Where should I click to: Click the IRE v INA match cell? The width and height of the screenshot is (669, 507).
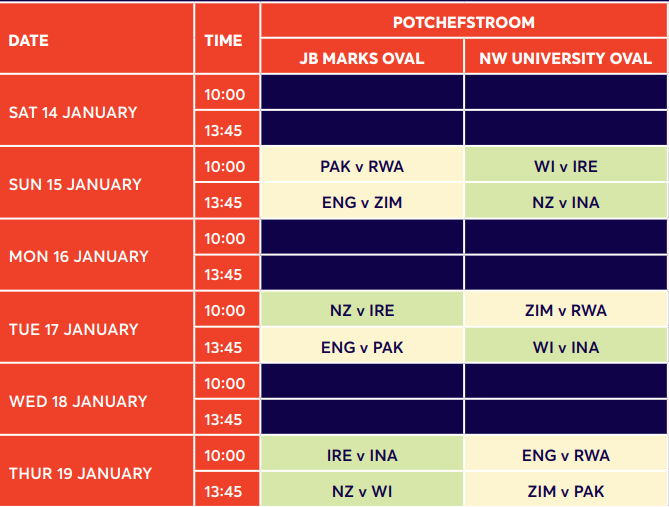[362, 453]
